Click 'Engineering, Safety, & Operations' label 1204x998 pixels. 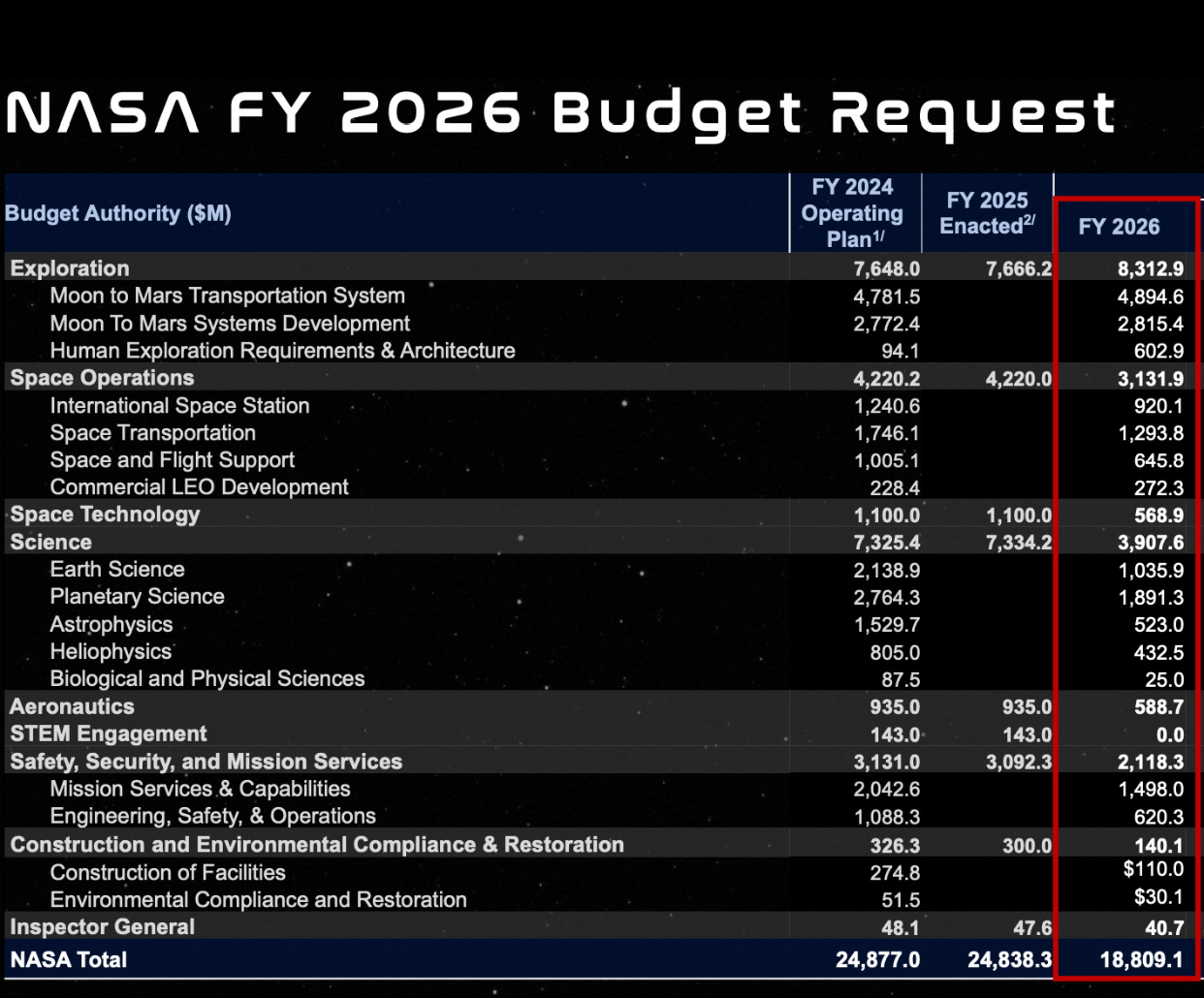(x=212, y=816)
